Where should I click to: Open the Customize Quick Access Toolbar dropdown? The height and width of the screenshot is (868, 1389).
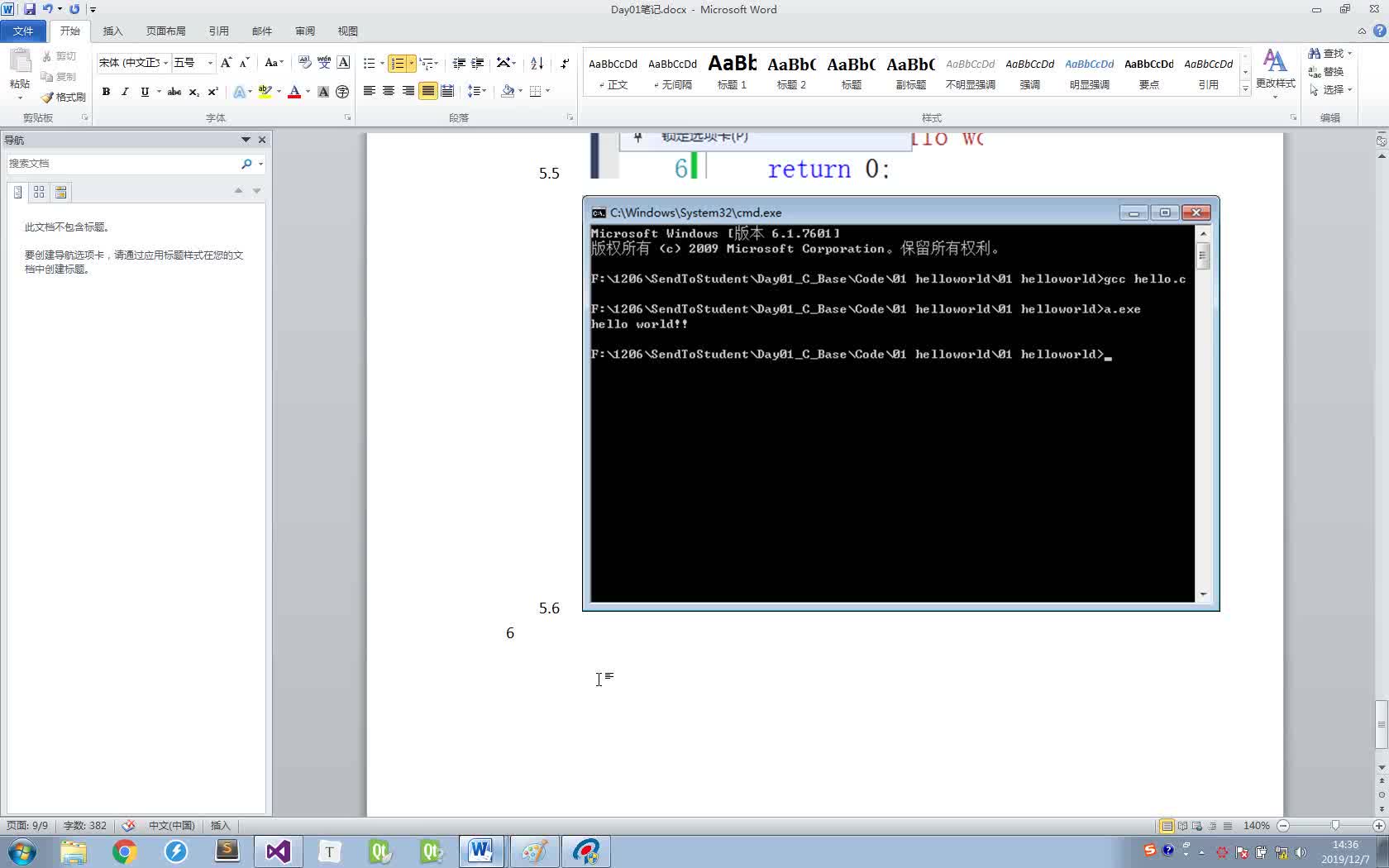93,10
